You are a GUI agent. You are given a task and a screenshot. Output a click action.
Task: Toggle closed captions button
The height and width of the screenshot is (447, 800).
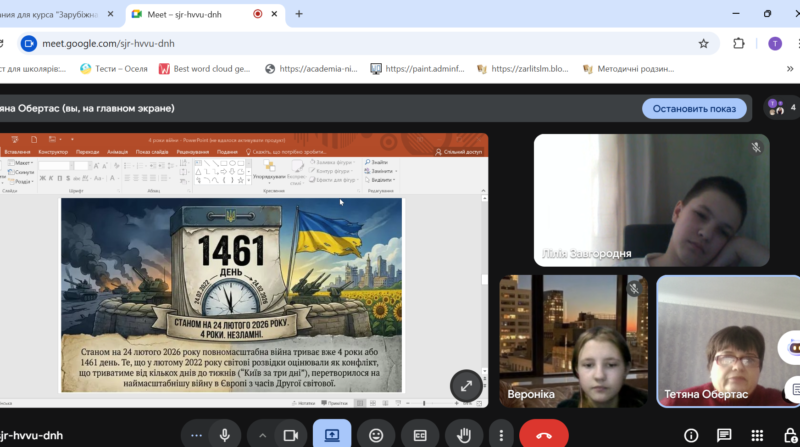[420, 435]
